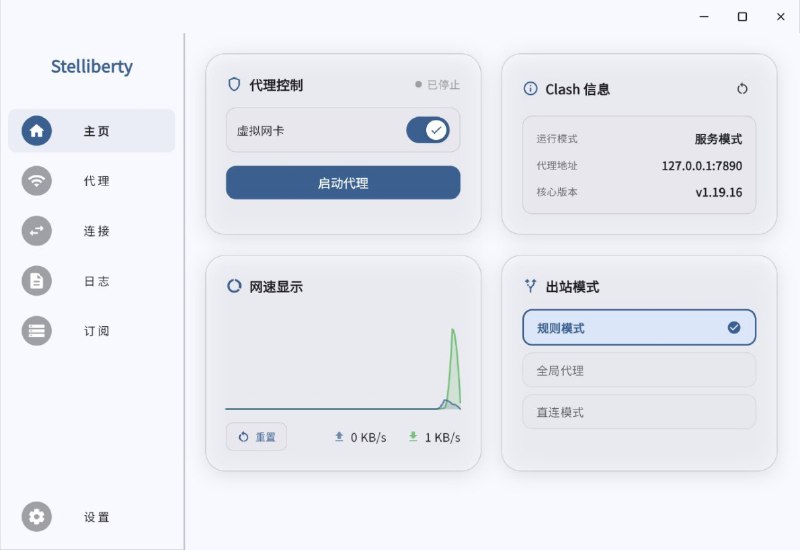Select 规则模式 outbound mode
The height and width of the screenshot is (550, 800).
(x=639, y=328)
